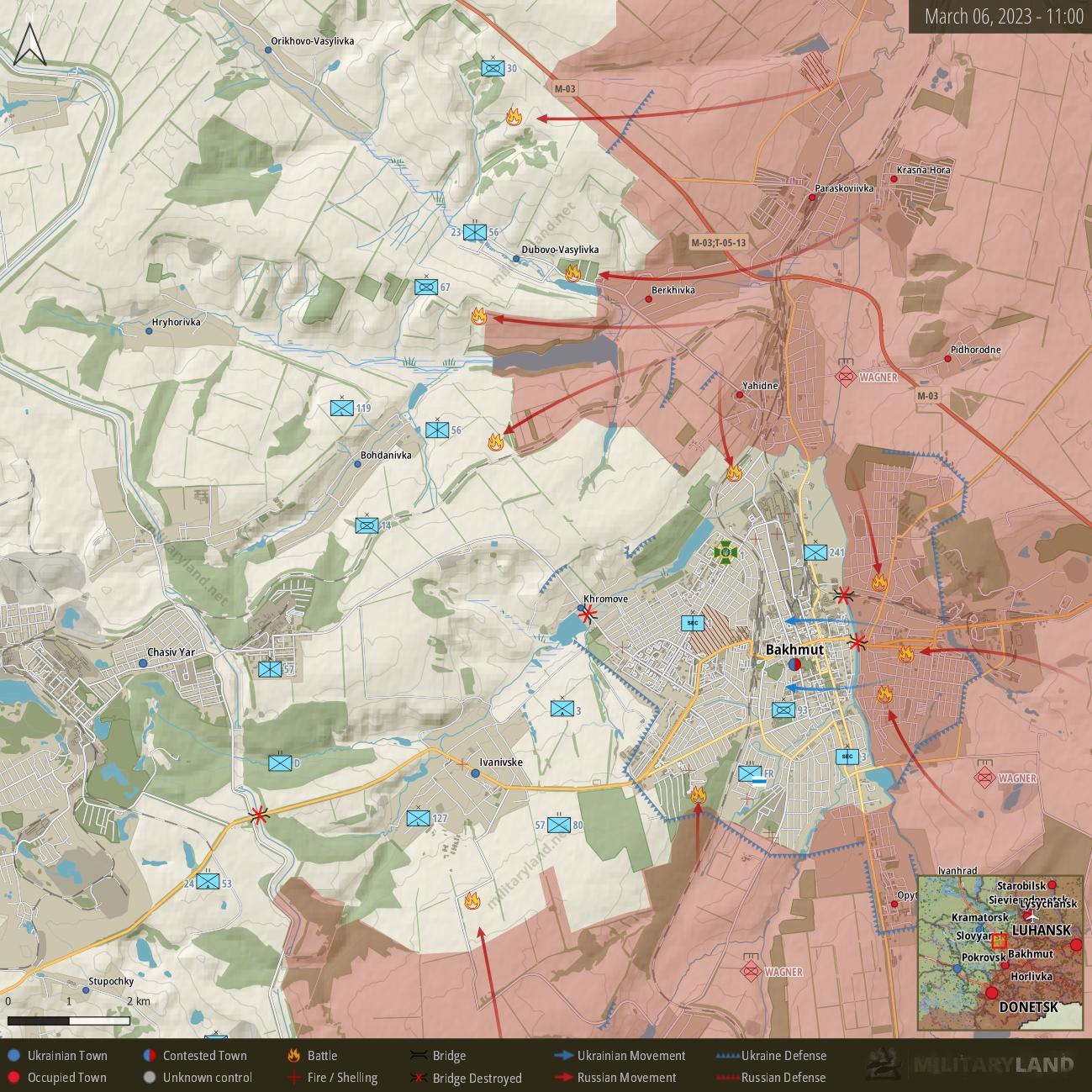
Task: Click the unit 127 marker below Ivanivske
Action: 418,818
